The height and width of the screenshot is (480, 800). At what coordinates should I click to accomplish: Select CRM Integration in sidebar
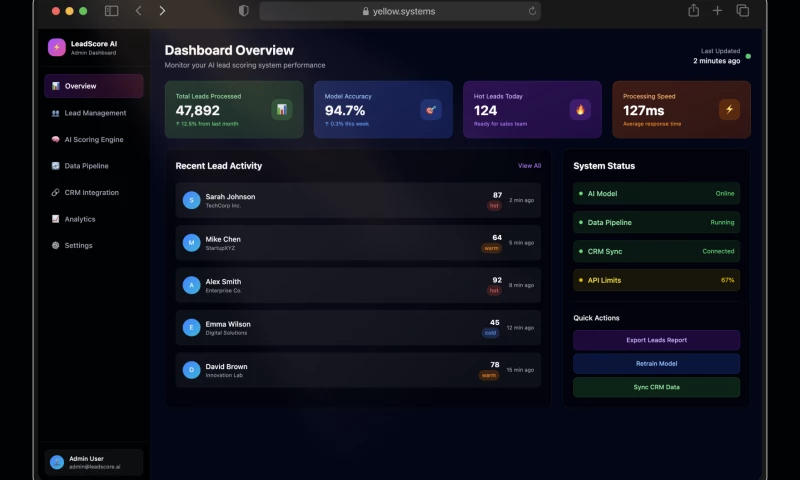[x=94, y=192]
